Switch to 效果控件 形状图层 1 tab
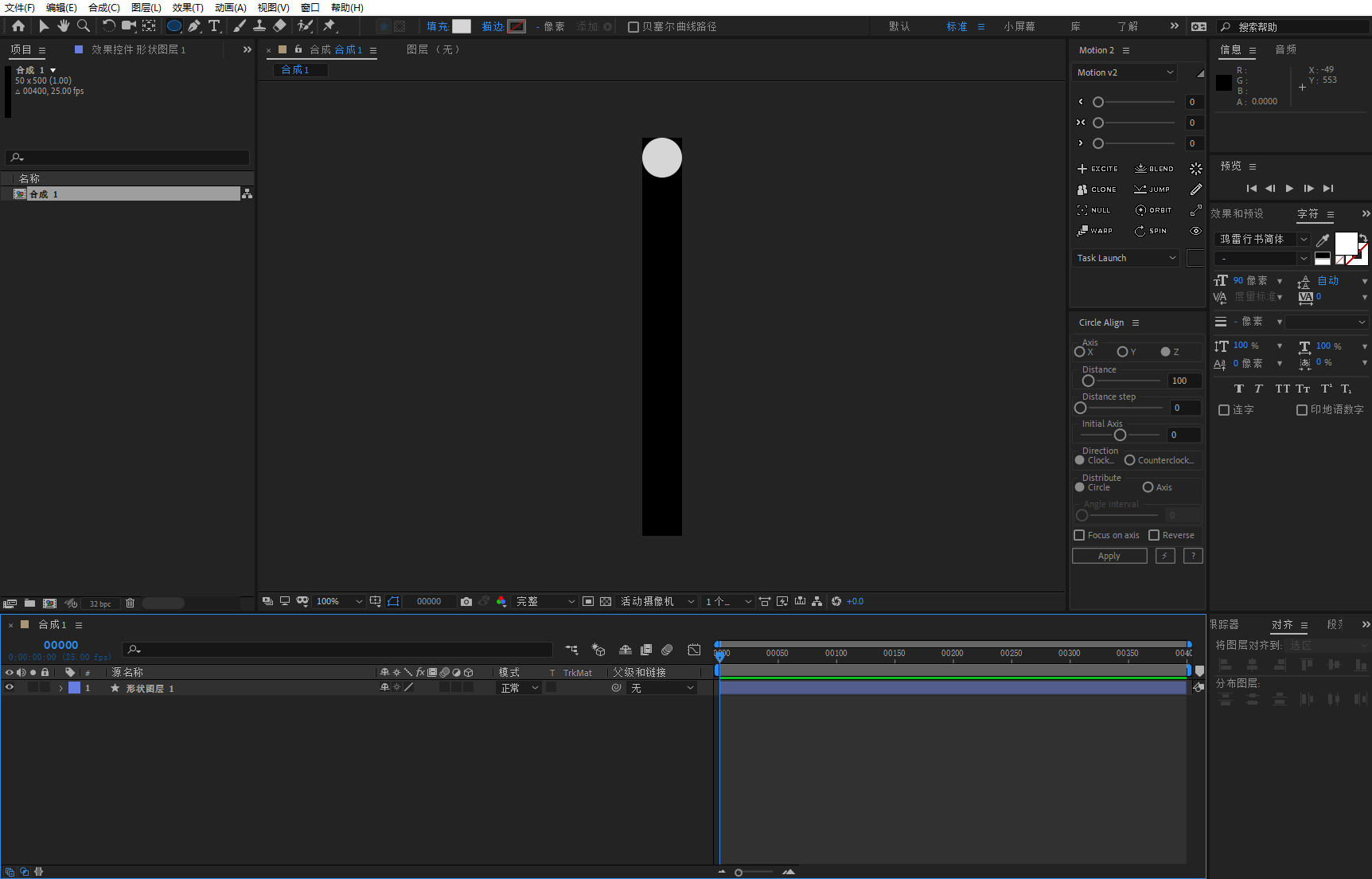The height and width of the screenshot is (879, 1372). tap(138, 49)
